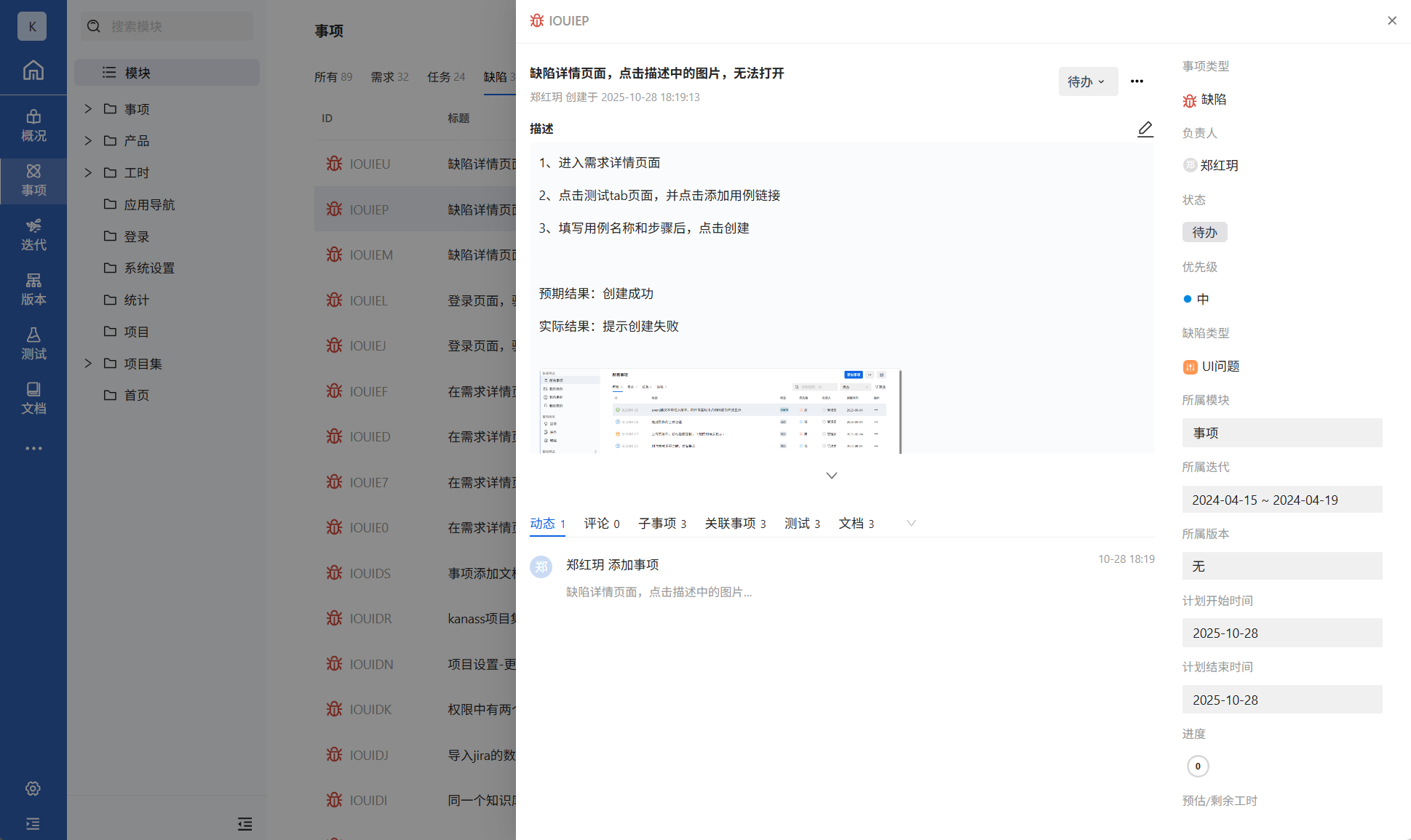
Task: Click the progress circle showing 0
Action: point(1198,766)
